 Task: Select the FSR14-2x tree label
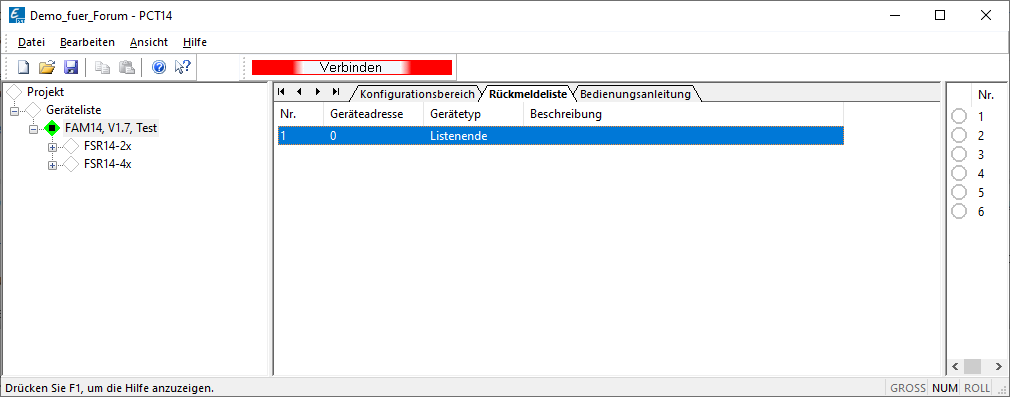[108, 146]
